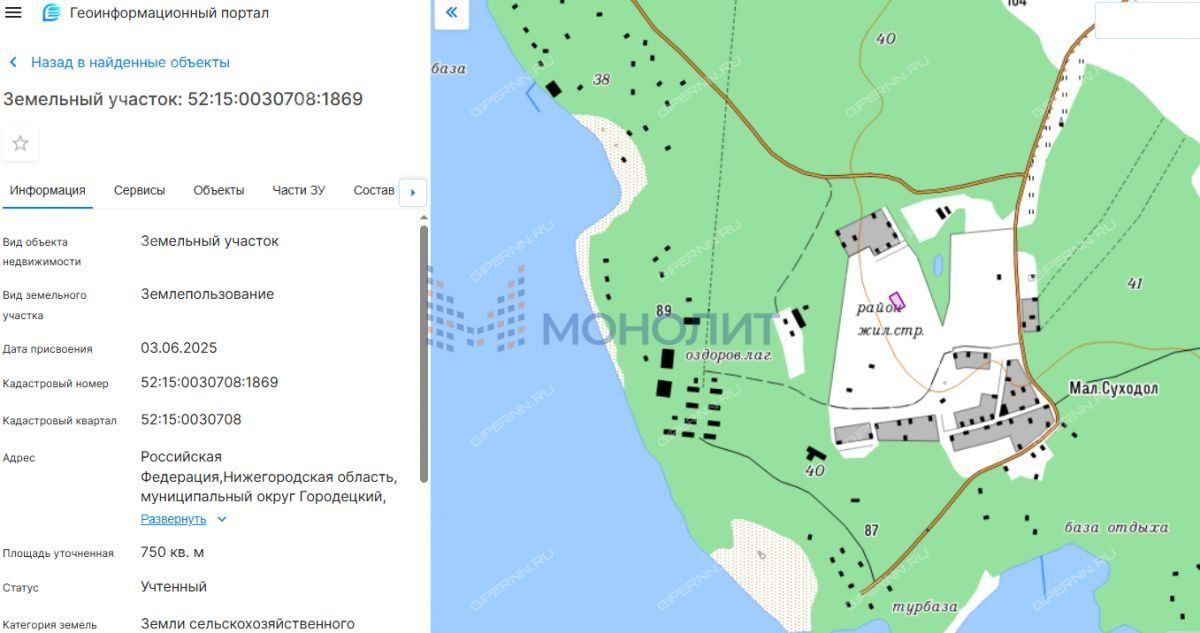
Task: Click the small blue pond on map
Action: pos(938,265)
